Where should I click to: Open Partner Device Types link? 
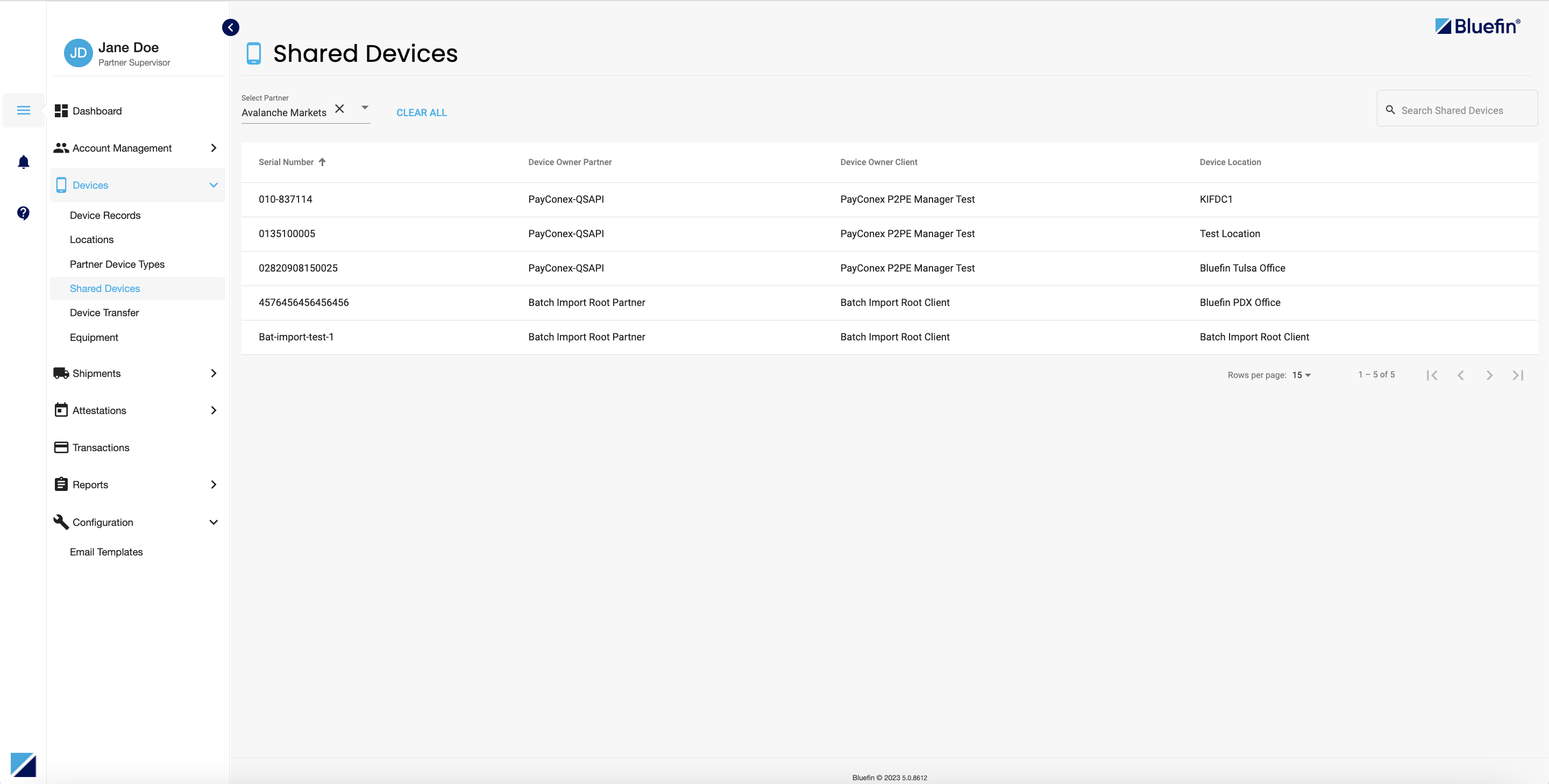(x=117, y=264)
